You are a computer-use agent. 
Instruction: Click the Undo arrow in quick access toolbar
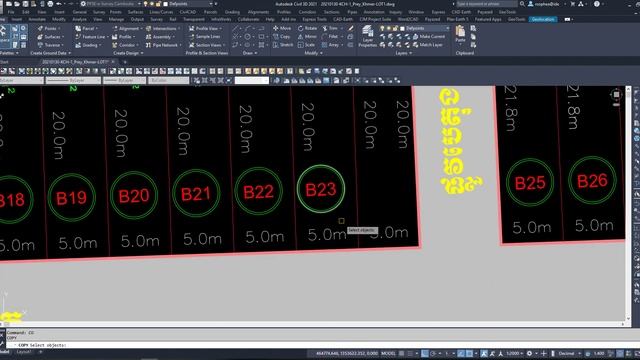pyautogui.click(x=59, y=4)
